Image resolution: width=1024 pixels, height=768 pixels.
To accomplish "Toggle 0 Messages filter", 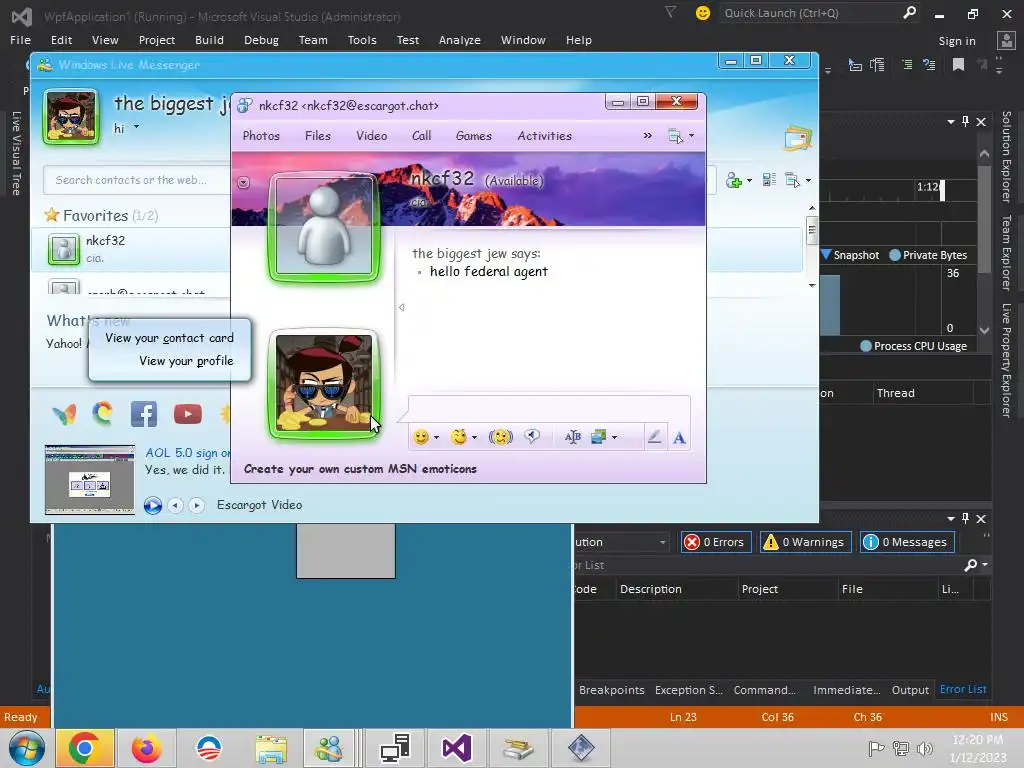I will pos(907,542).
